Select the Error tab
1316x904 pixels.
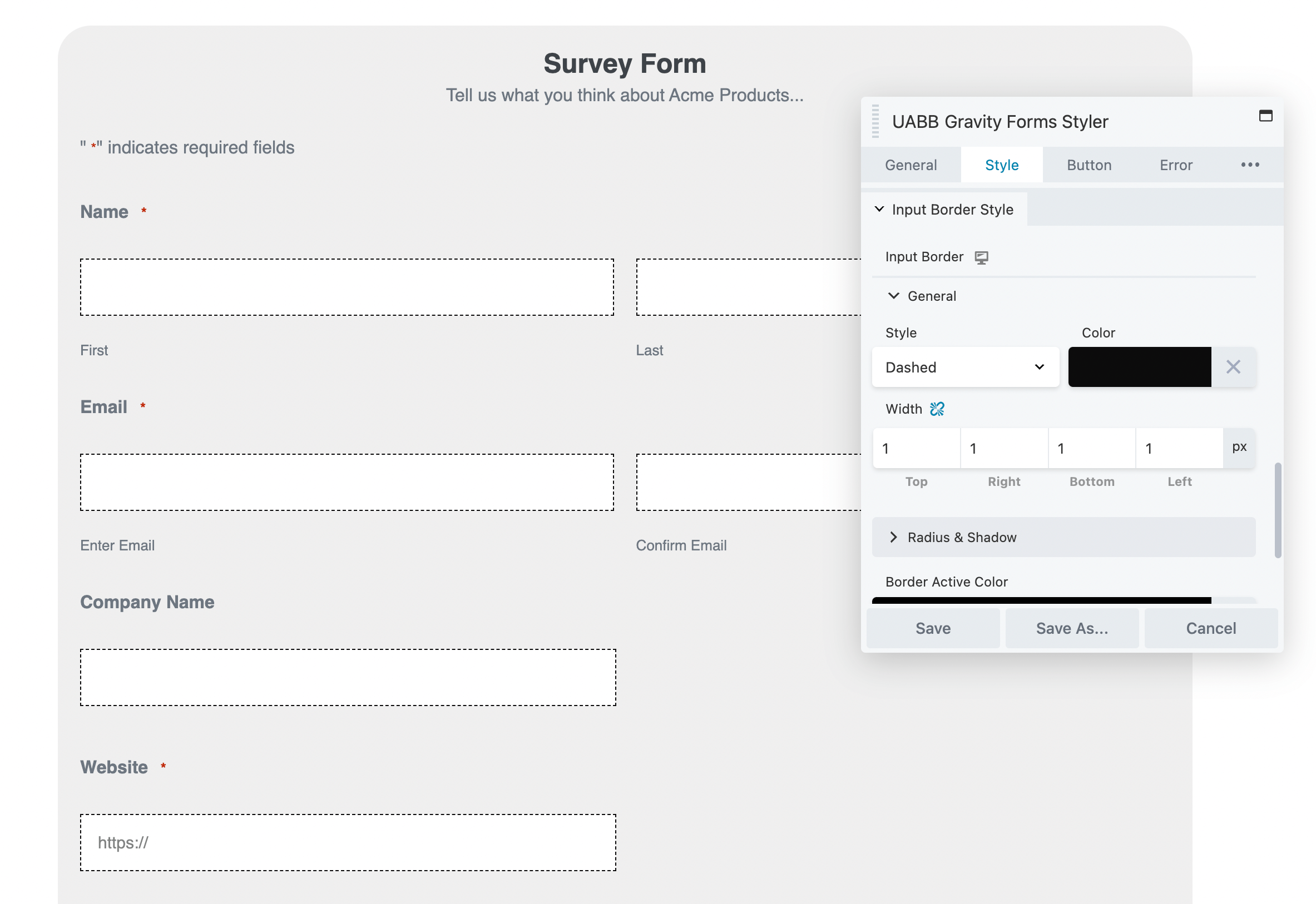1176,164
